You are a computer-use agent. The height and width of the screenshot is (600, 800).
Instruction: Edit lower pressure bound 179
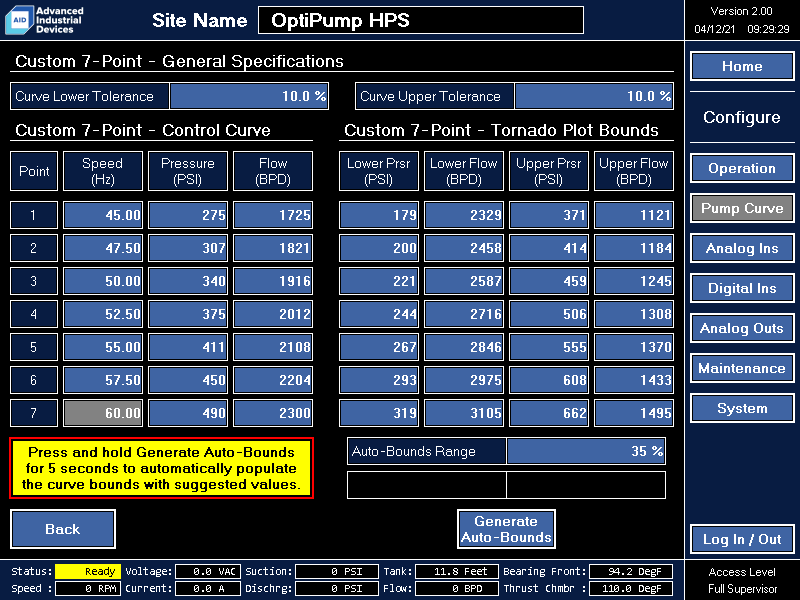point(379,215)
